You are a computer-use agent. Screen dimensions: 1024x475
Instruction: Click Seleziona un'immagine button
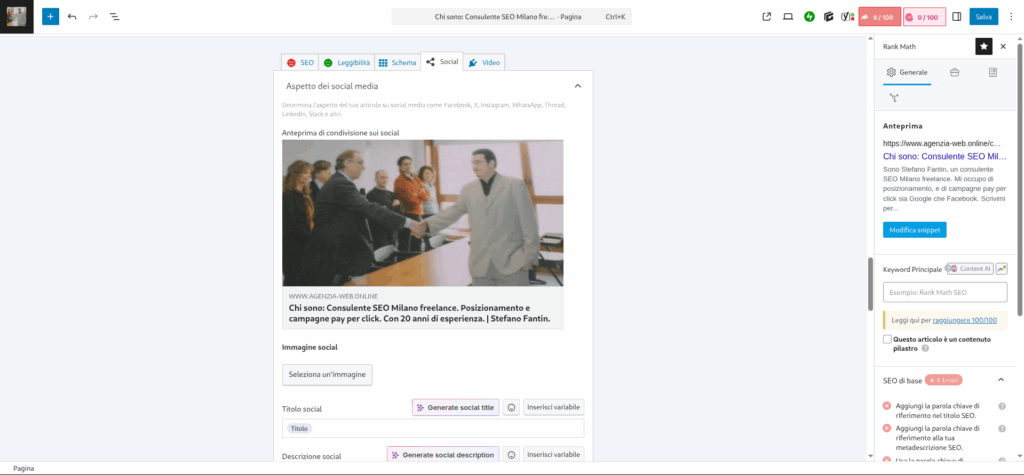click(327, 375)
